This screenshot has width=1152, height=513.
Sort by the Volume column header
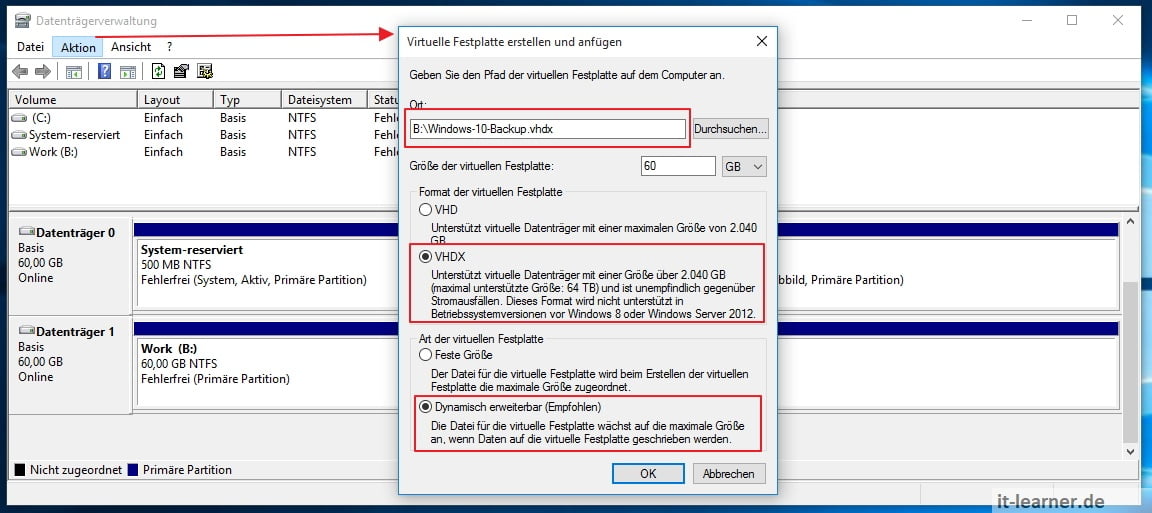[73, 99]
